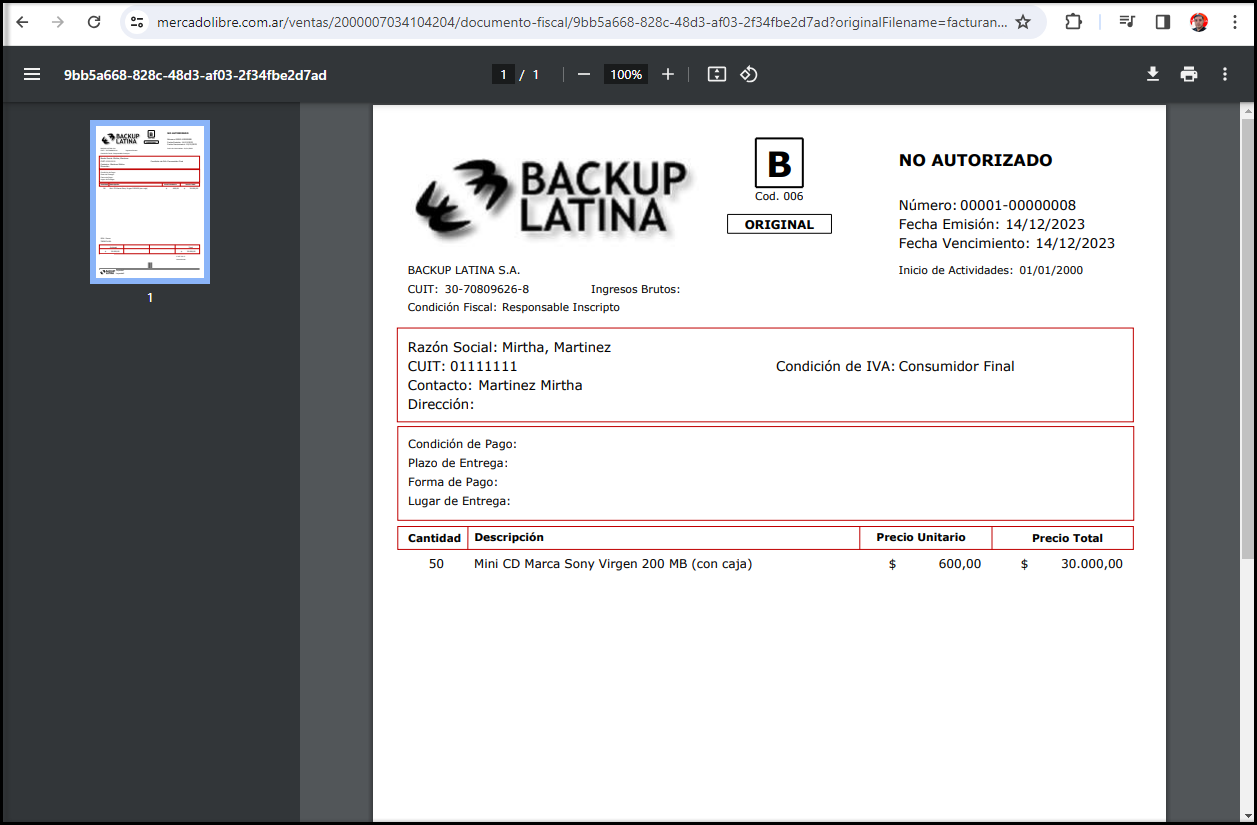Bookmark this page with the star icon

click(x=1023, y=22)
